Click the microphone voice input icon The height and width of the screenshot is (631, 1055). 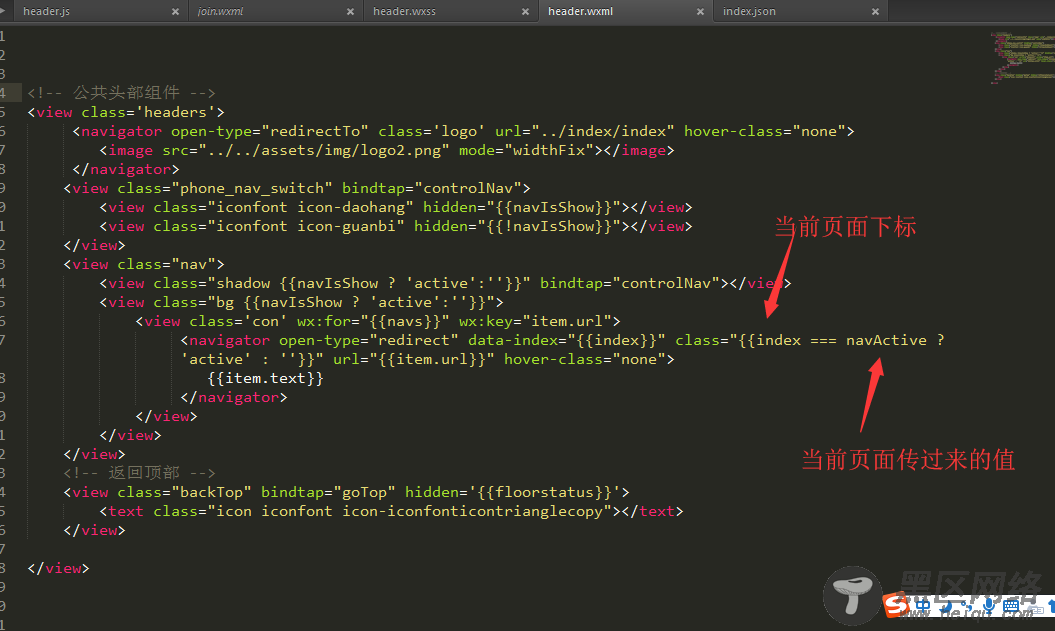988,607
